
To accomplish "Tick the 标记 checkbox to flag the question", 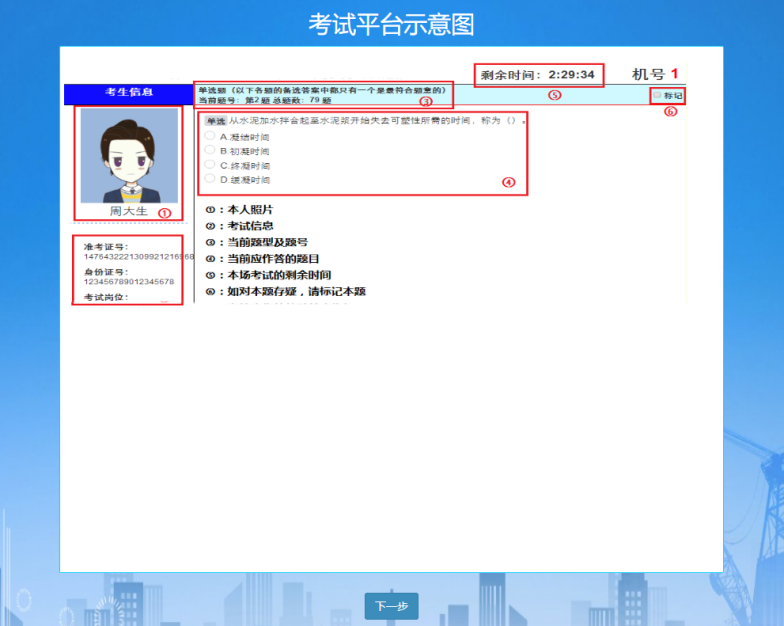I will pyautogui.click(x=658, y=96).
